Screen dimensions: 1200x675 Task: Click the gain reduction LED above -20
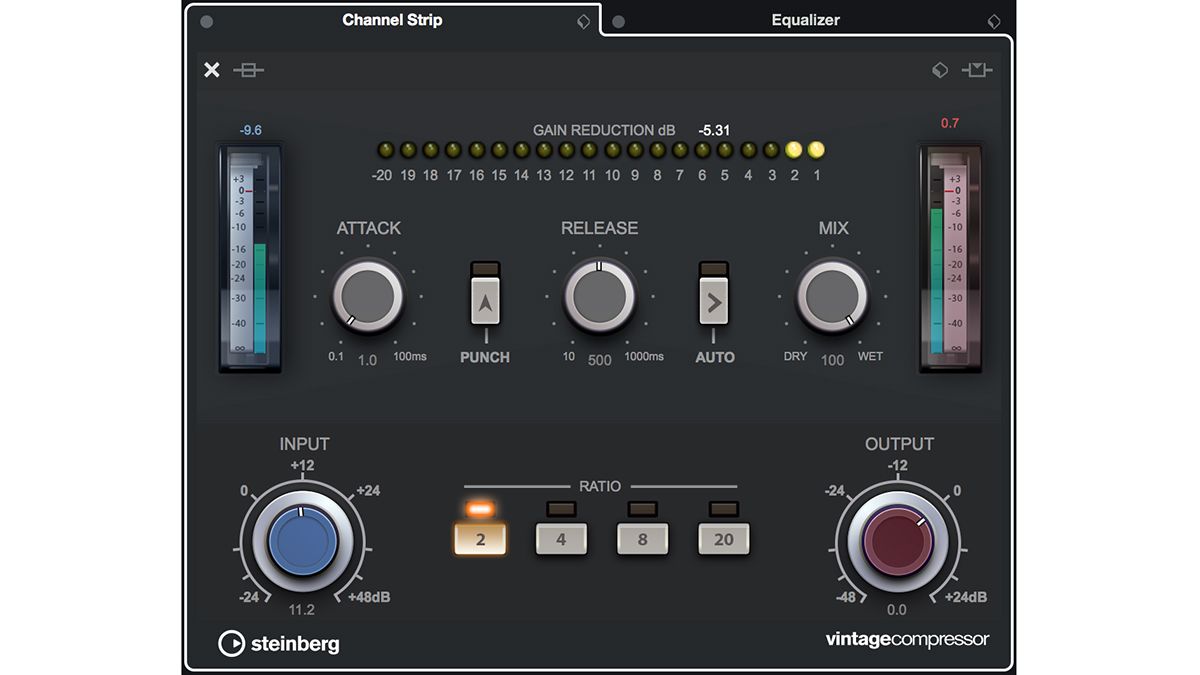[x=385, y=150]
